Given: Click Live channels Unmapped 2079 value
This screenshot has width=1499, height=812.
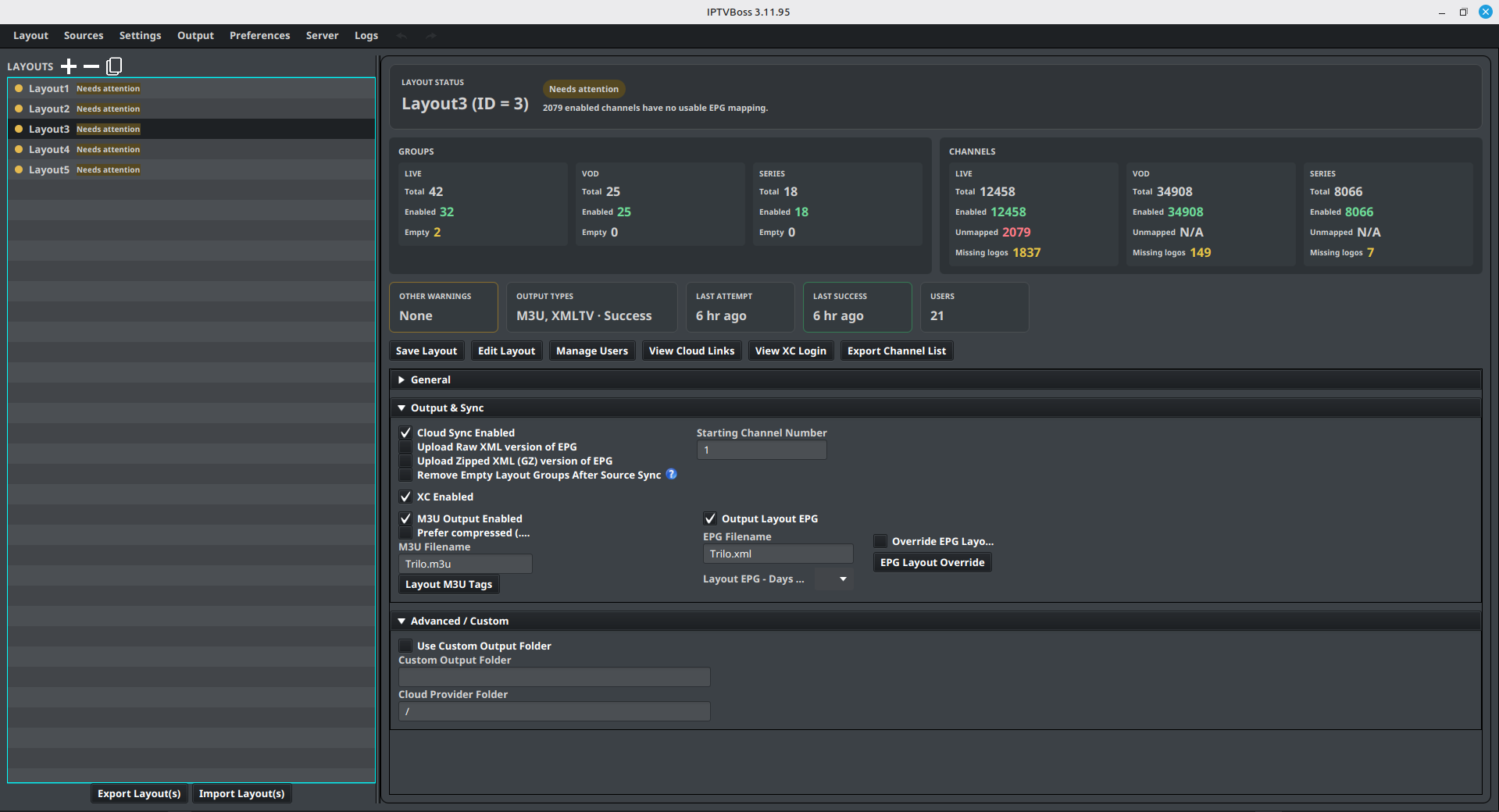Looking at the screenshot, I should [x=1016, y=232].
